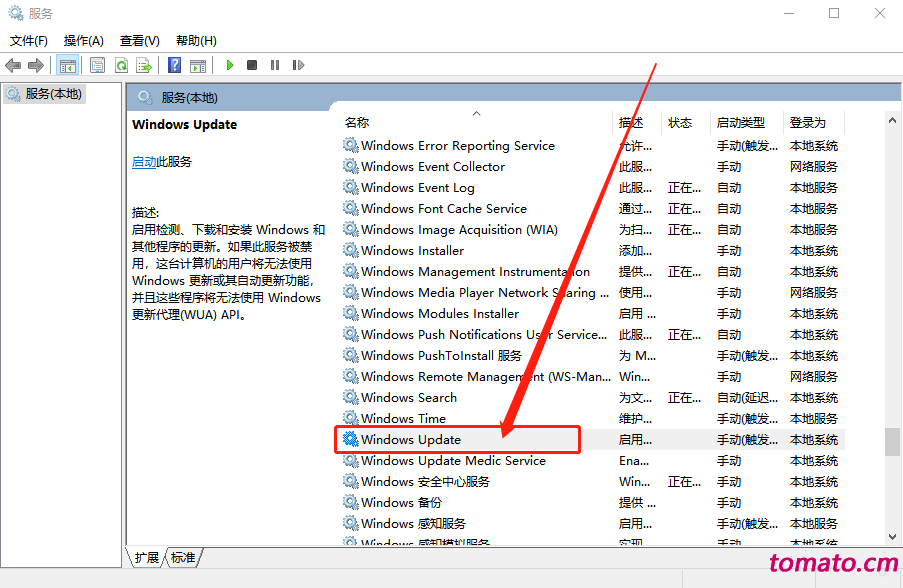The image size is (903, 588).
Task: Select Windows 感知服务 row
Action: [x=591, y=524]
